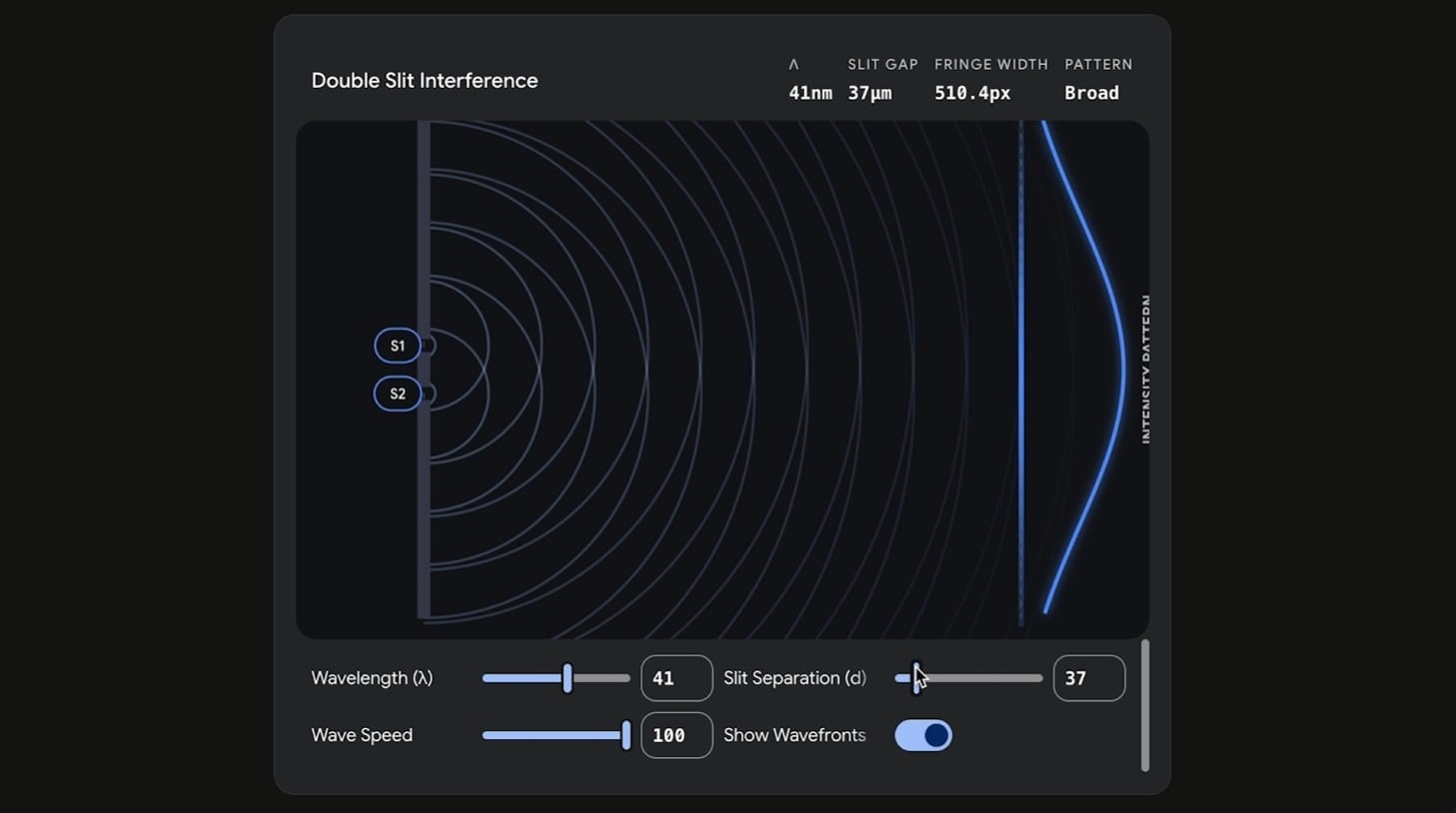Focus the Wave Speed field showing 100
This screenshot has width=1456, height=813.
tap(676, 735)
